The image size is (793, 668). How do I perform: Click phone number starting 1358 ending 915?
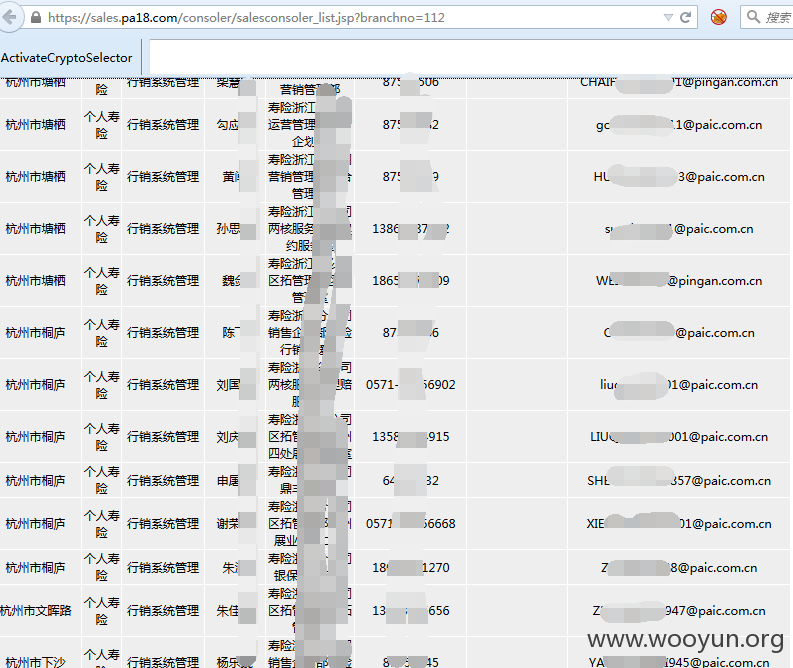click(x=411, y=436)
